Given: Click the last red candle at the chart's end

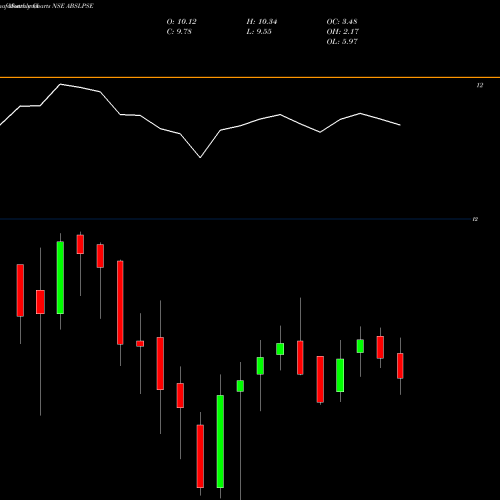Looking at the screenshot, I should [400, 366].
